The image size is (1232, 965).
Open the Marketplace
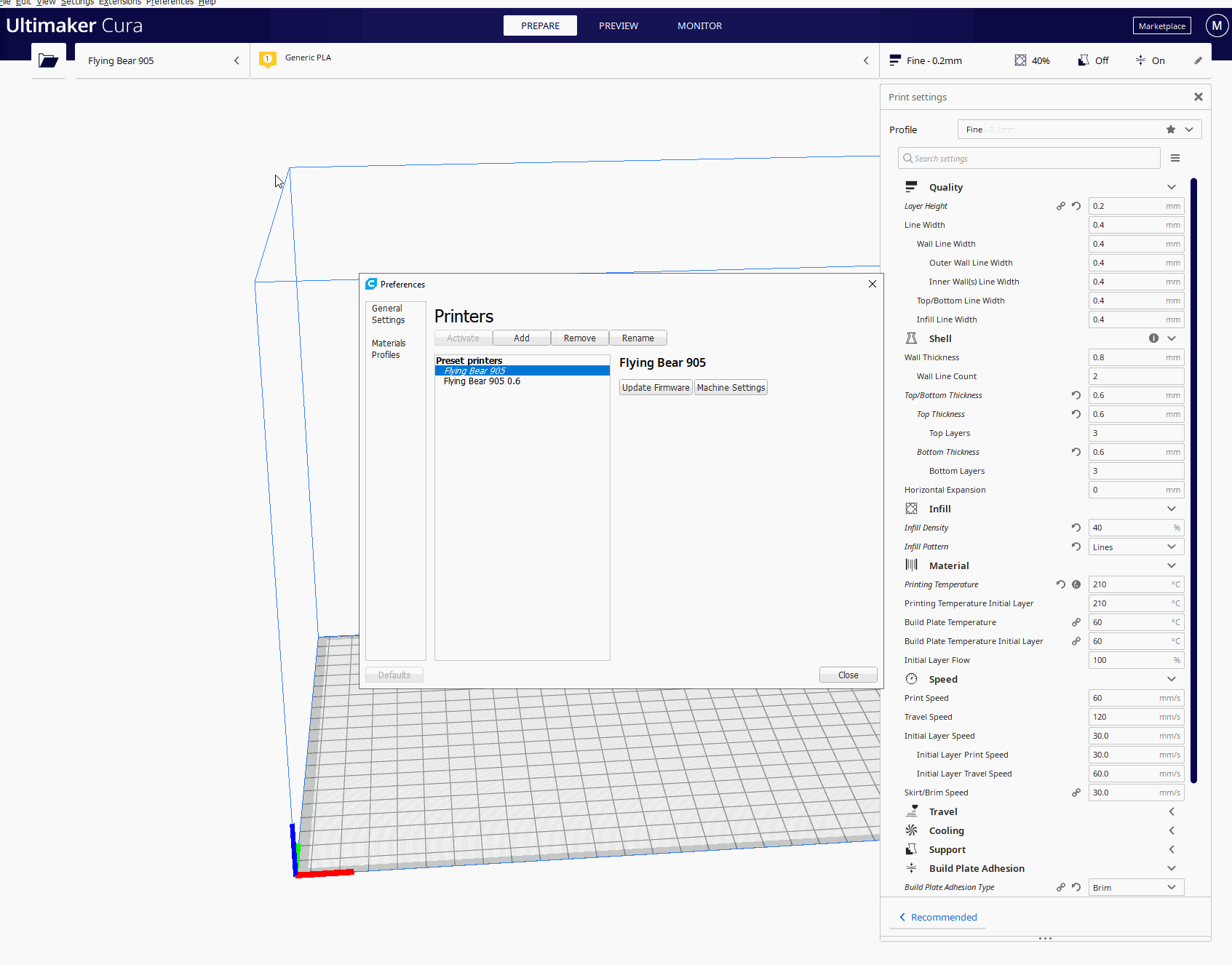1161,25
